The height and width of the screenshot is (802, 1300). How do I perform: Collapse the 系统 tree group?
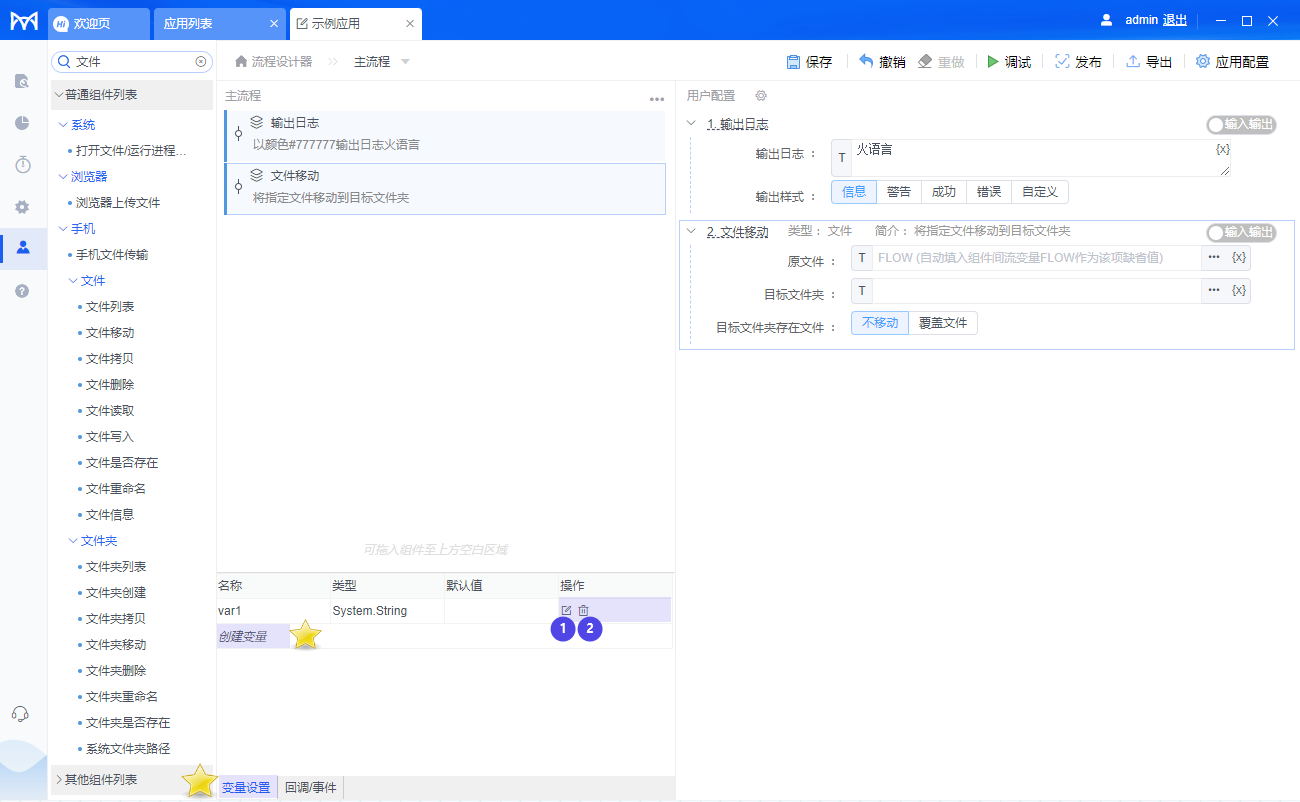coord(63,125)
